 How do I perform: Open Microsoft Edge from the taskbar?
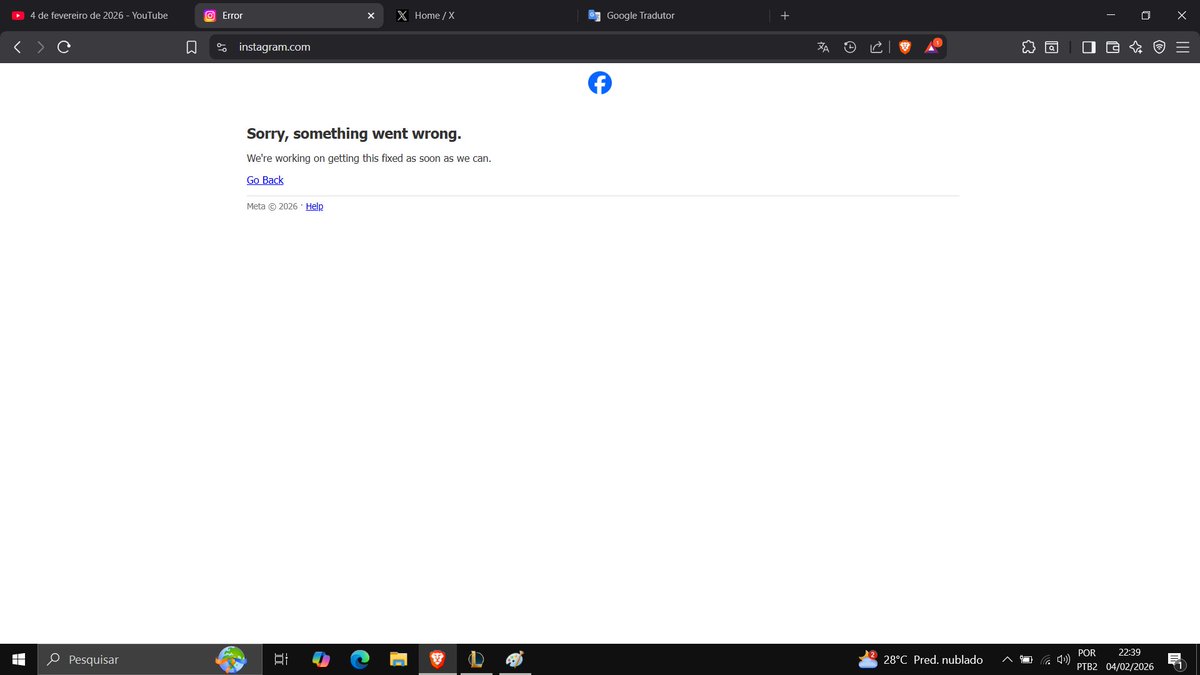pyautogui.click(x=360, y=659)
